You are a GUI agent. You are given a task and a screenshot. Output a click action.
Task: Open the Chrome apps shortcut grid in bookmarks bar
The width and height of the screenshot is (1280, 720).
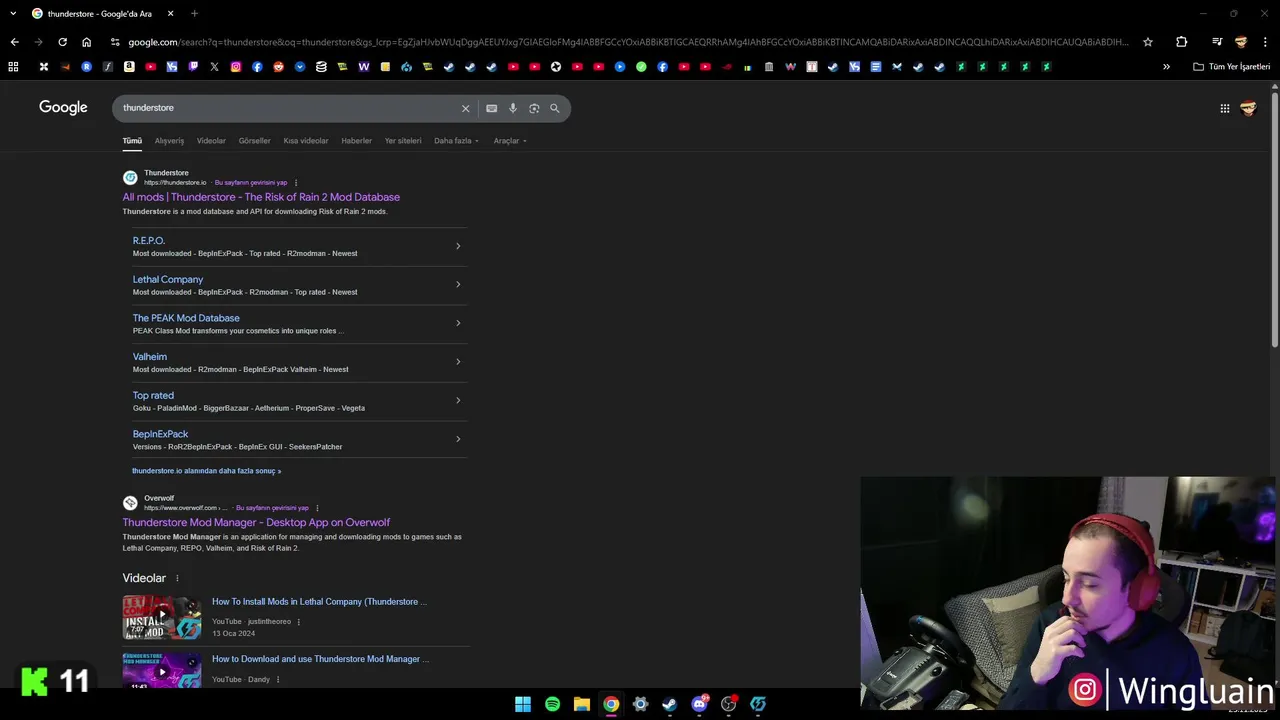point(13,67)
